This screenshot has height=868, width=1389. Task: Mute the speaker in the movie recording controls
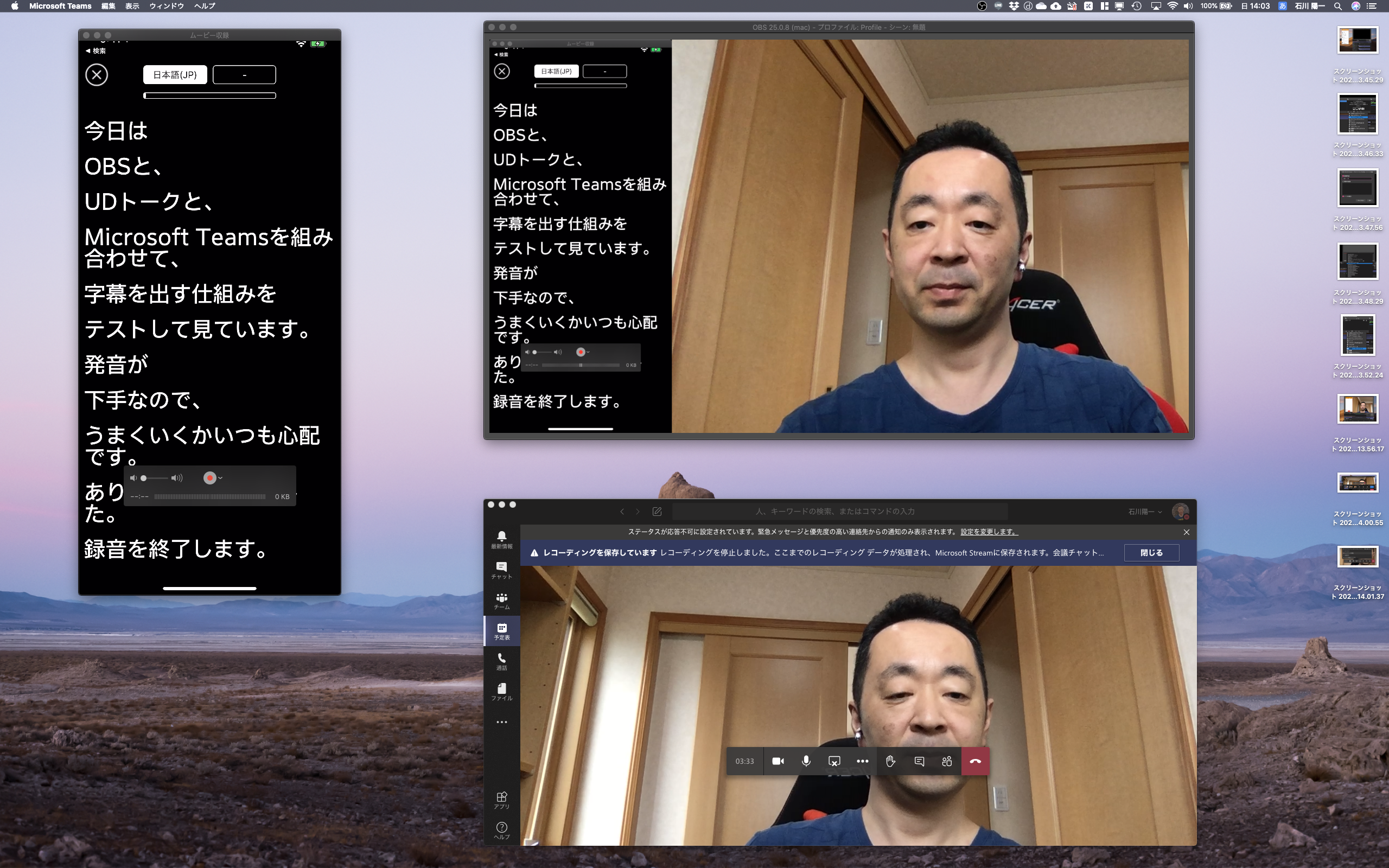pos(135,477)
